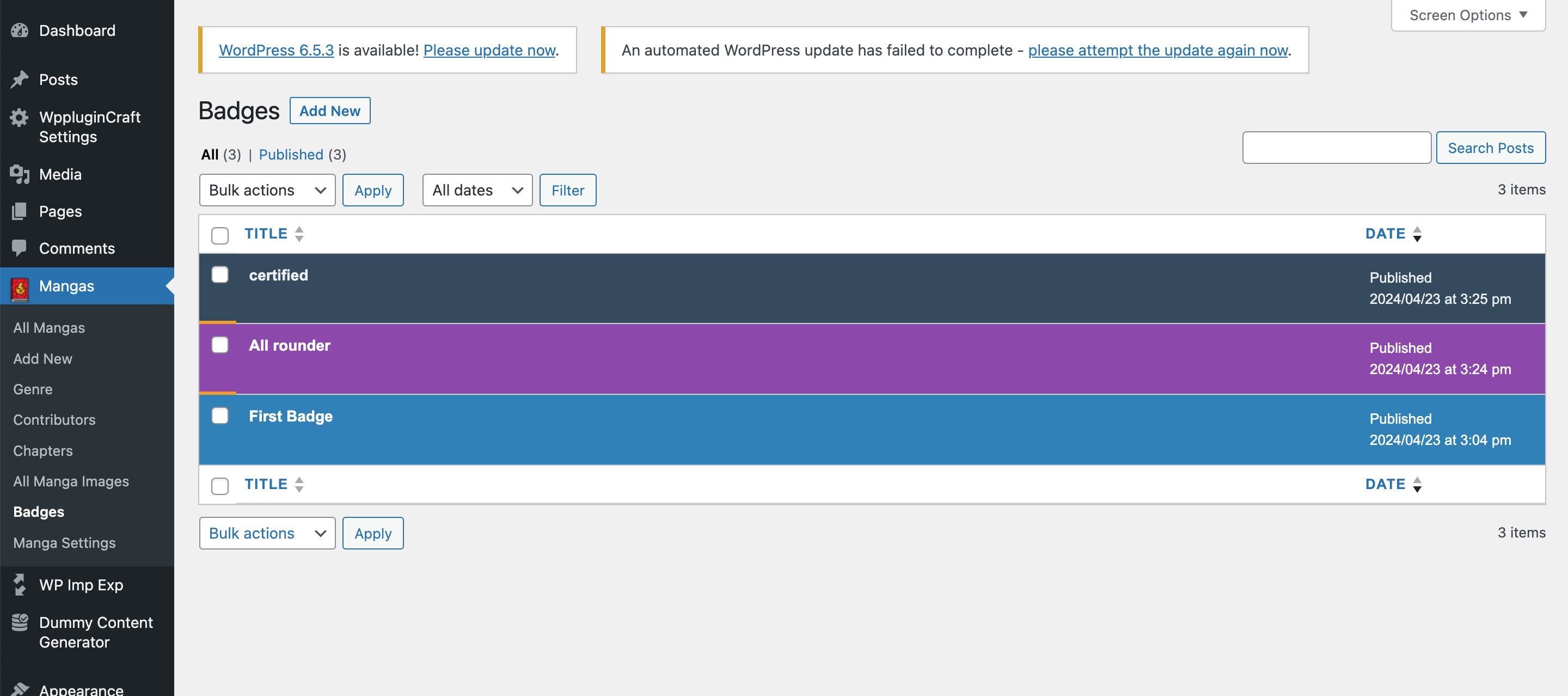The width and height of the screenshot is (1568, 696).
Task: Click the First Badge date 2024/04/23 at 3:04 pm
Action: 1440,439
